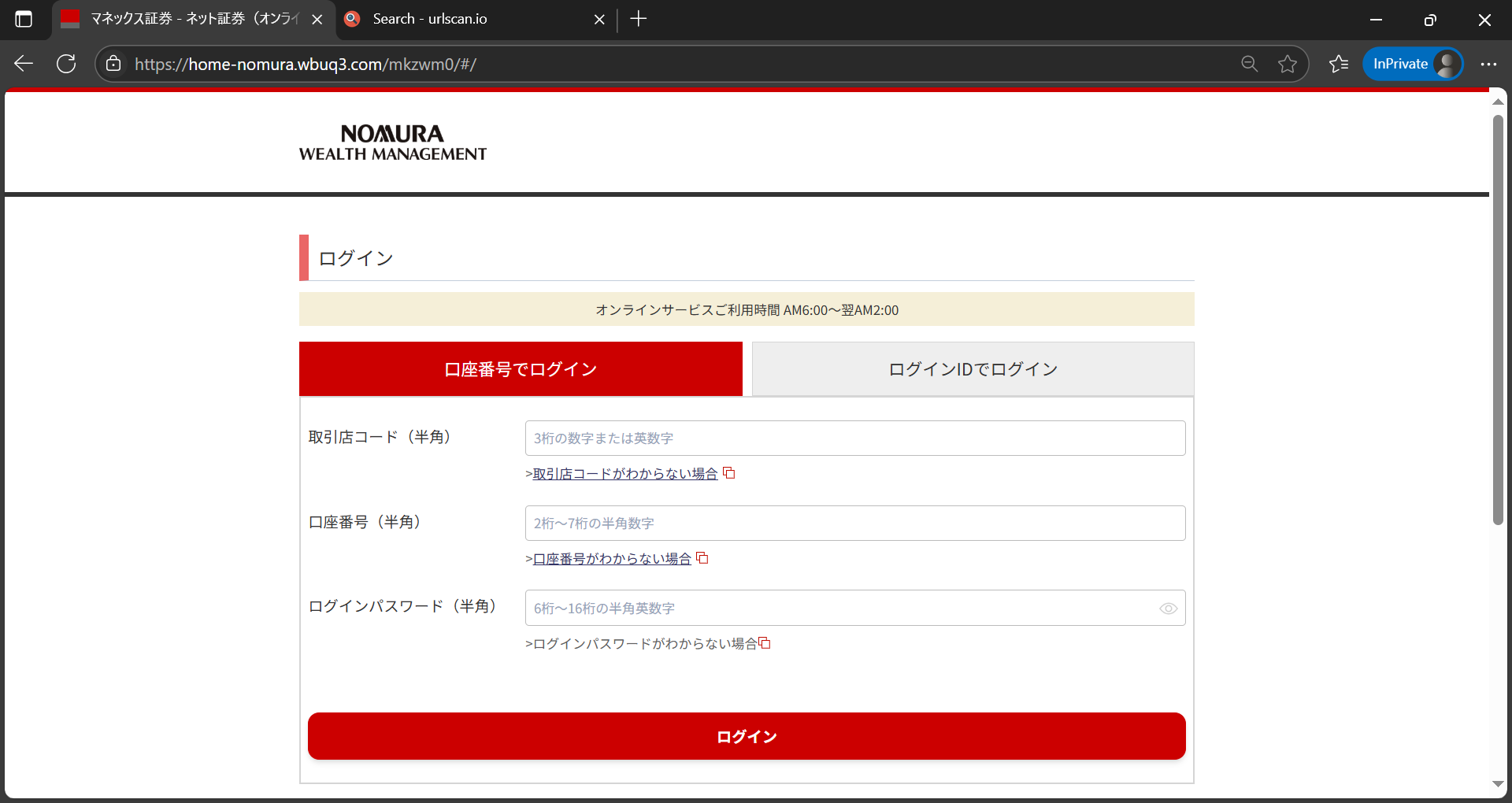Add this page to favorites star
Viewport: 1512px width, 803px height.
point(1288,64)
